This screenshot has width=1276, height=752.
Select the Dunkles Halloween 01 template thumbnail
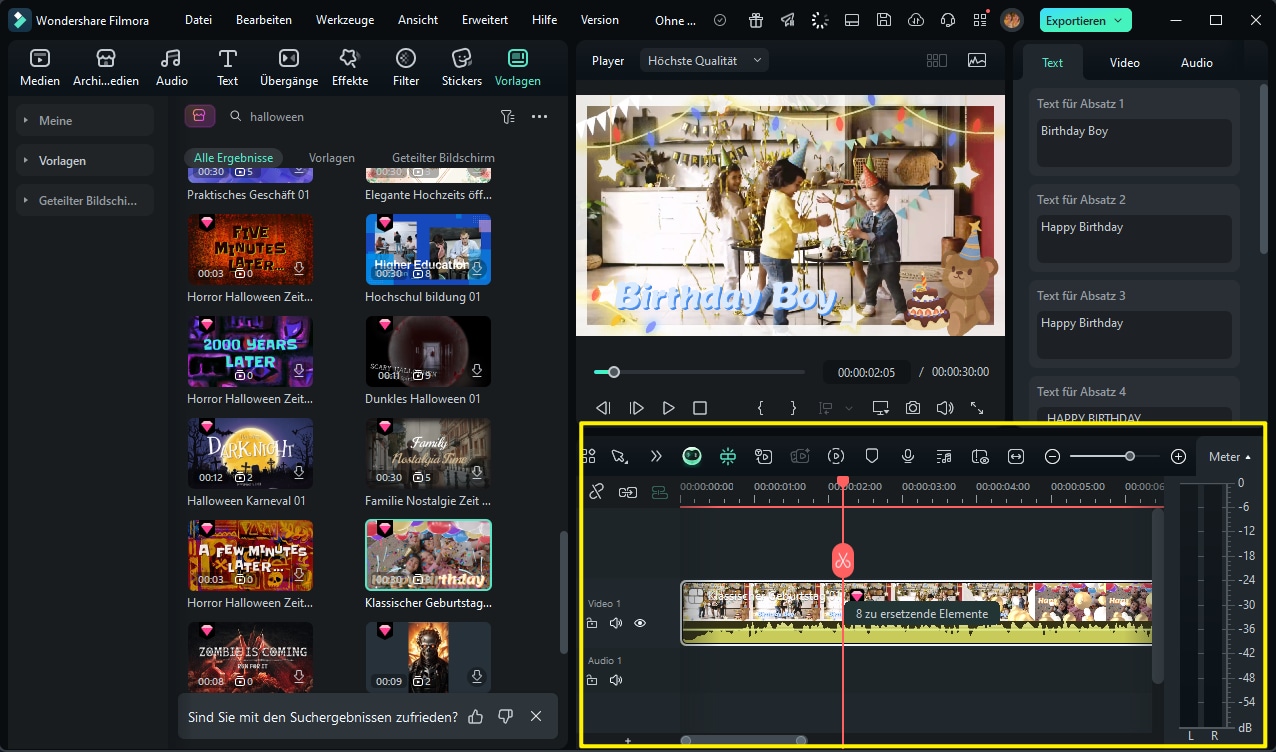428,351
